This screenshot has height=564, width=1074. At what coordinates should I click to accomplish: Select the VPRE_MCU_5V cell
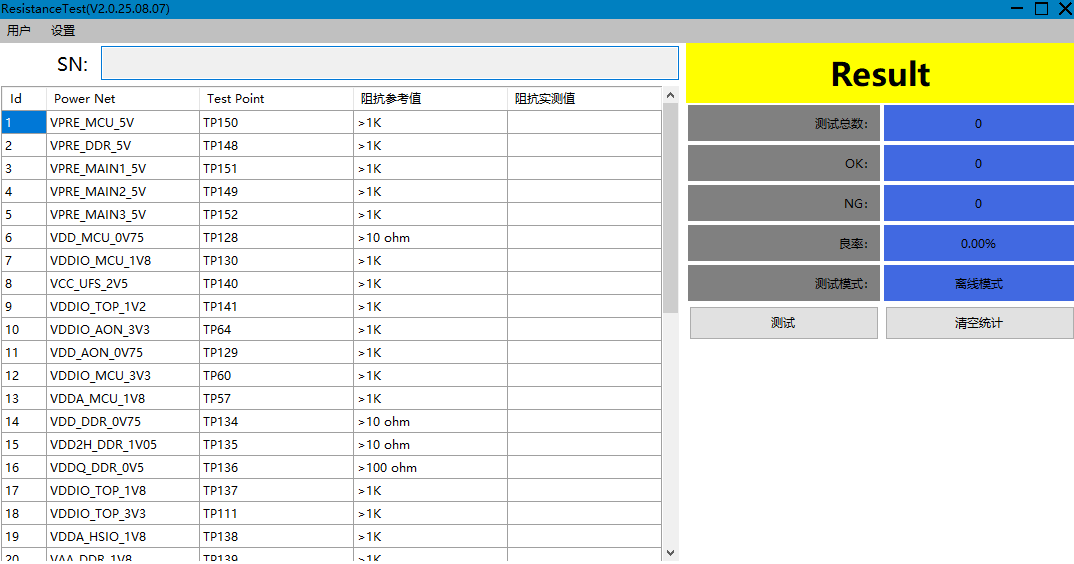point(123,123)
